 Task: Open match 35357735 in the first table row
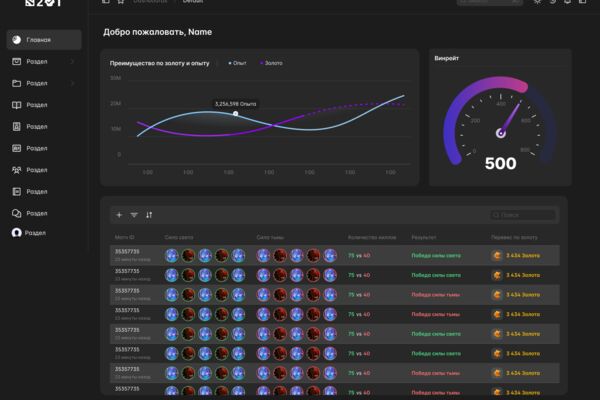tap(127, 251)
